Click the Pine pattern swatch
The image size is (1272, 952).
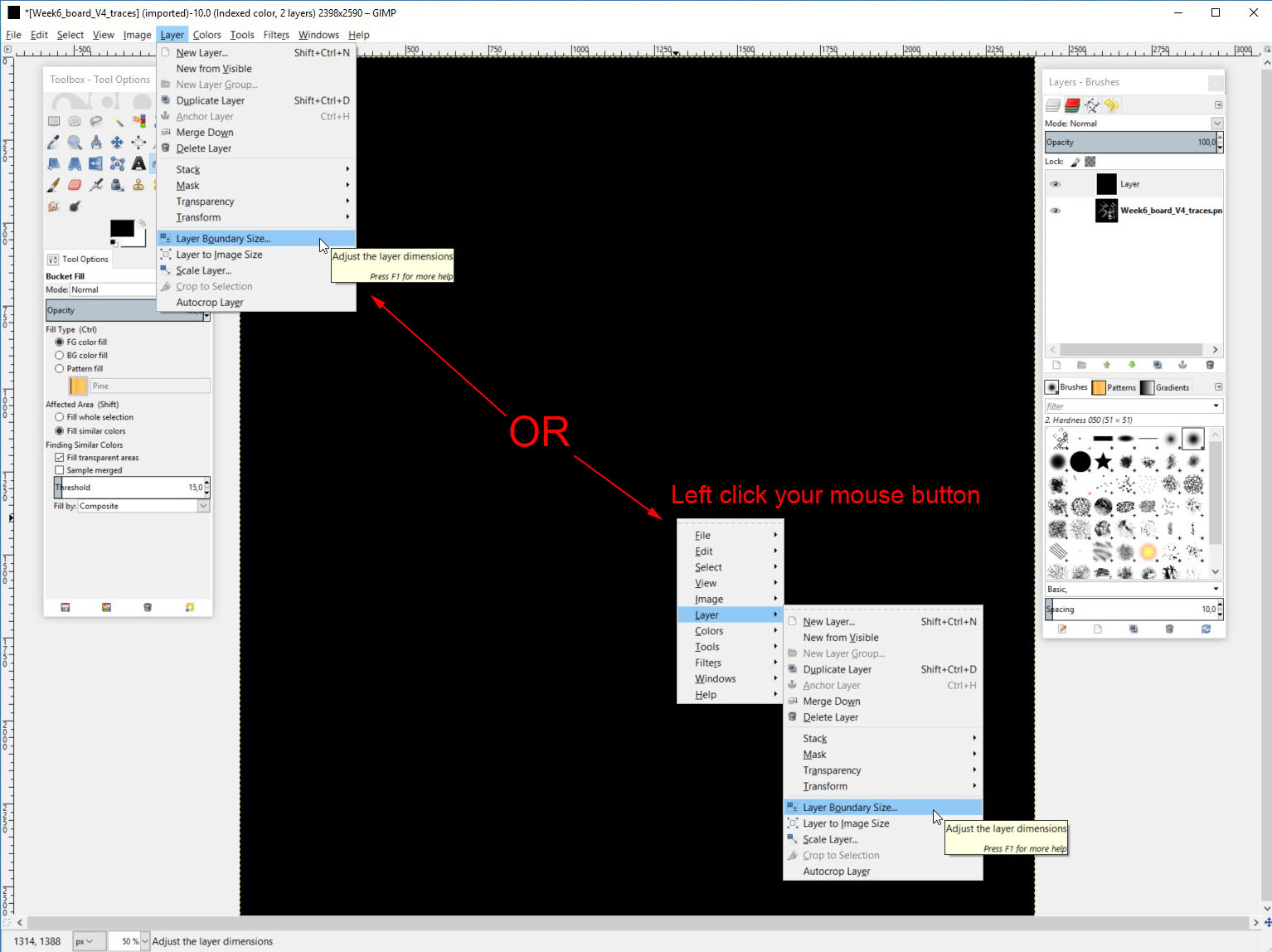click(x=78, y=386)
